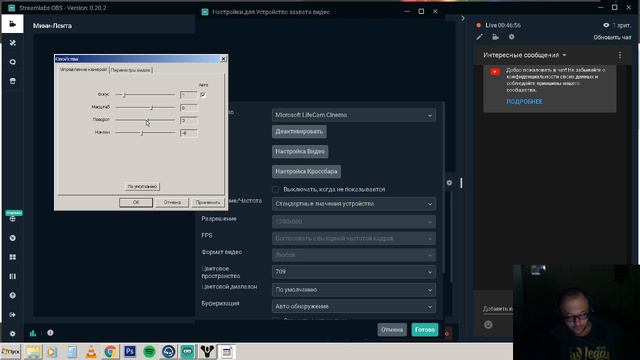Open the color range 'По умолчанию' dropdown
The width and height of the screenshot is (640, 360).
353,290
